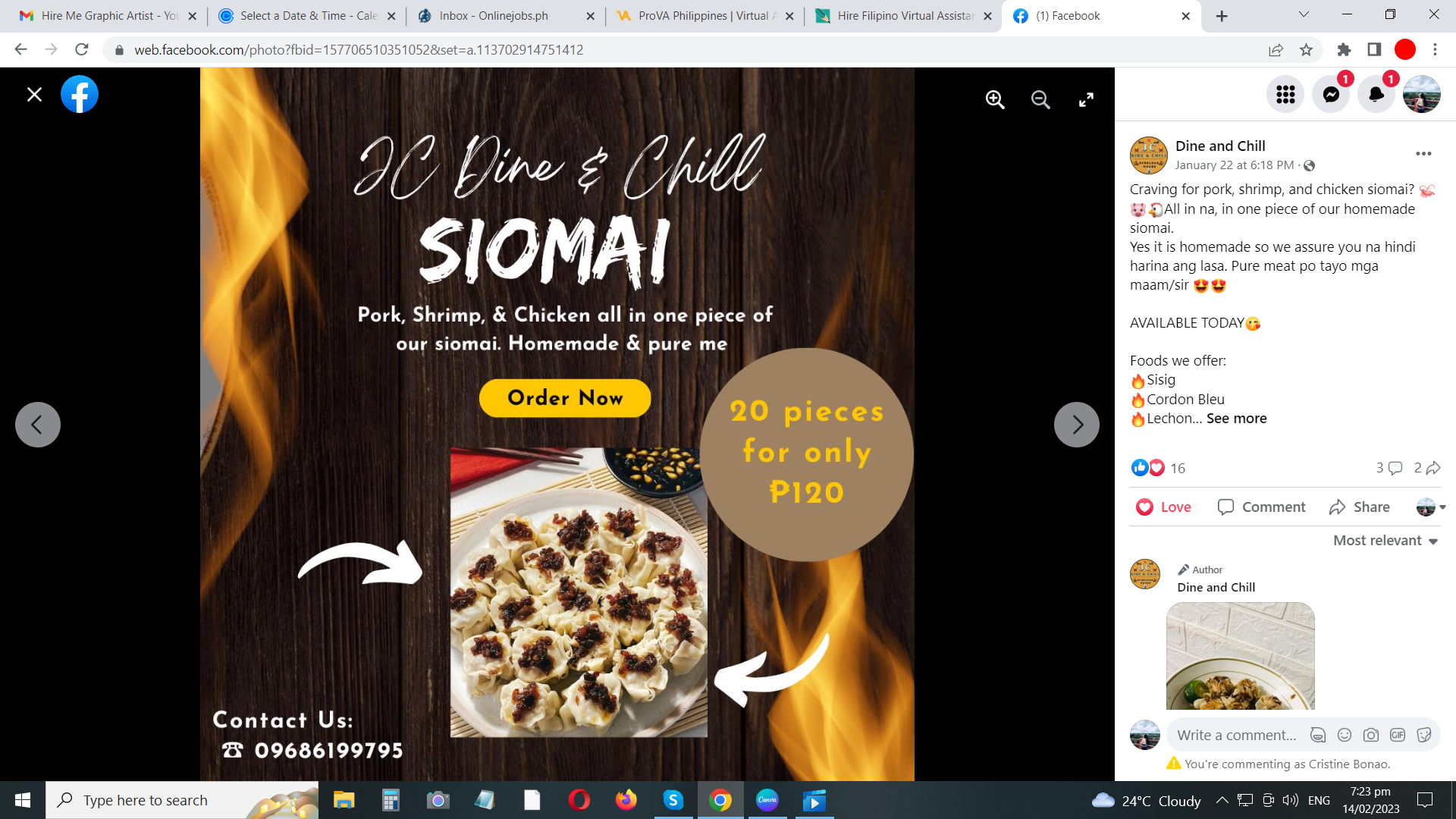Expand the Most relevant comment filter
The image size is (1456, 819).
tap(1385, 541)
